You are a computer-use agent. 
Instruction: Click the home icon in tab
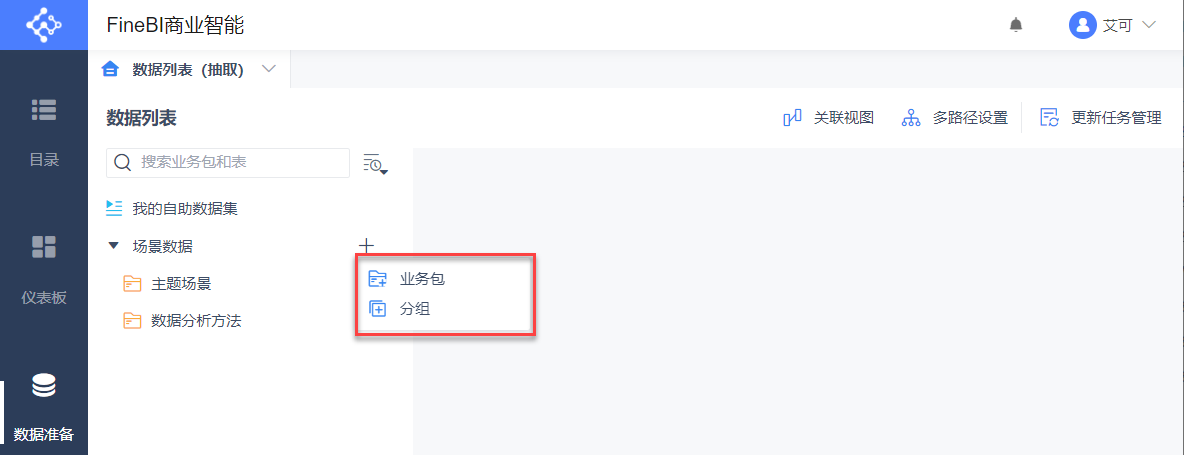[111, 69]
